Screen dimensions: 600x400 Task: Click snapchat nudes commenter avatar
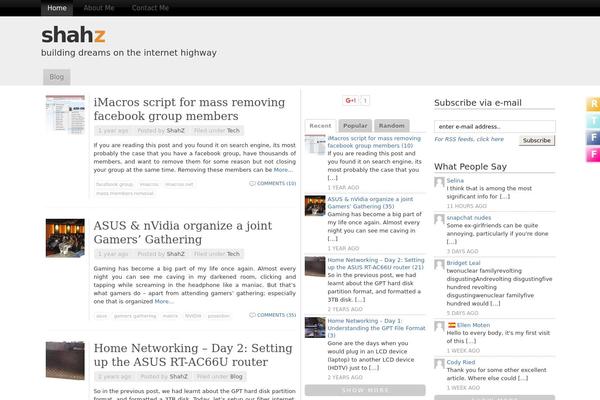tap(439, 219)
